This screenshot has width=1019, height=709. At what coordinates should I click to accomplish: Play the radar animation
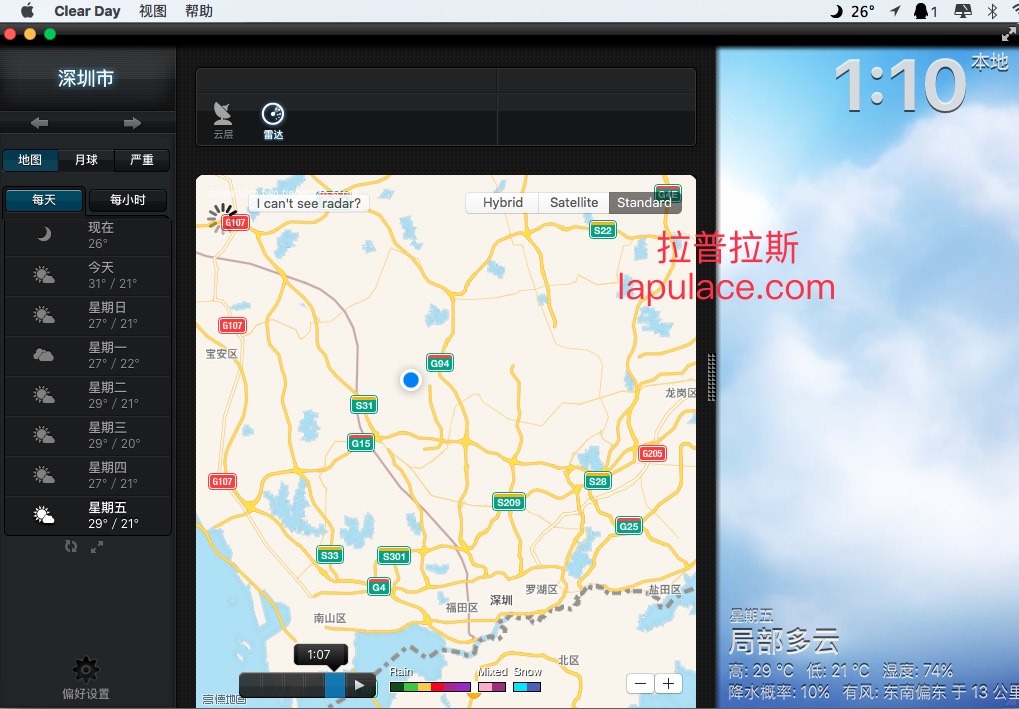359,684
